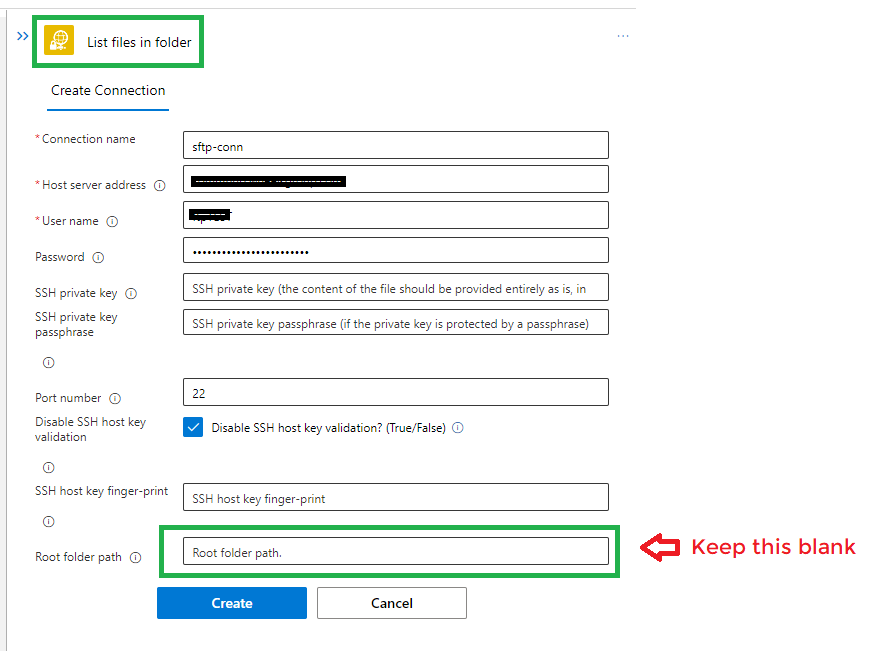
Task: Show info icon next to User name
Action: pos(112,222)
